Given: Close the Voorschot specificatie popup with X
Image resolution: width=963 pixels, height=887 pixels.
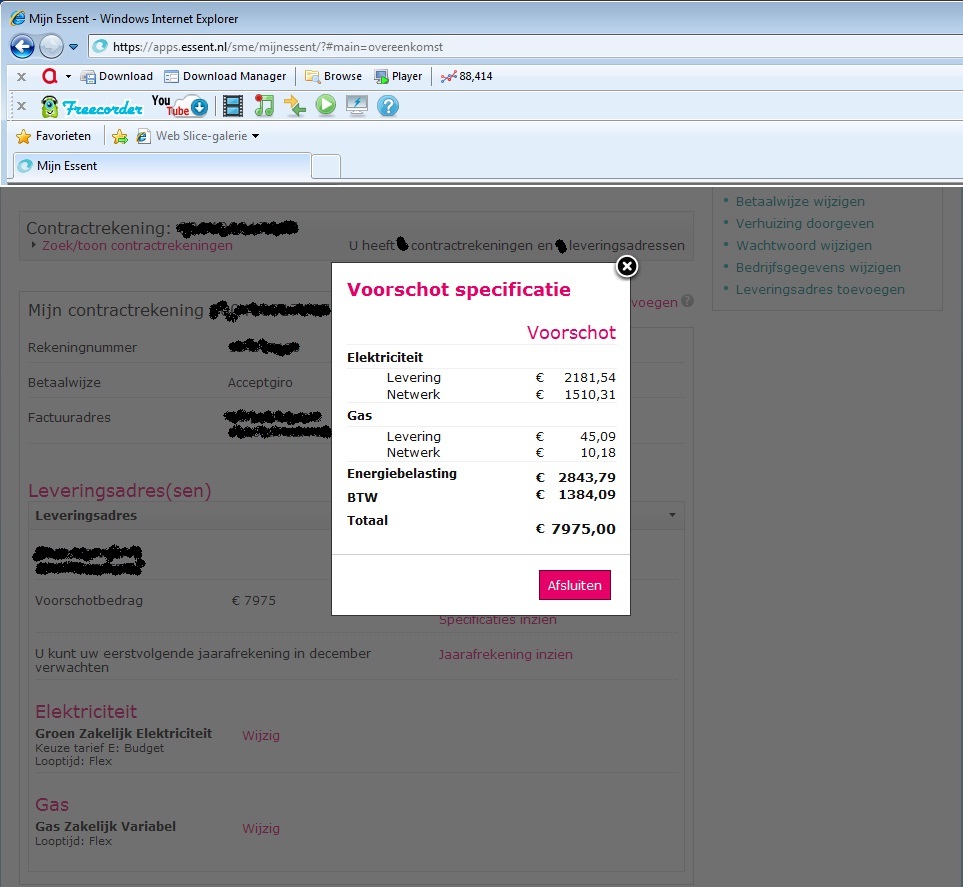Looking at the screenshot, I should click(x=626, y=266).
